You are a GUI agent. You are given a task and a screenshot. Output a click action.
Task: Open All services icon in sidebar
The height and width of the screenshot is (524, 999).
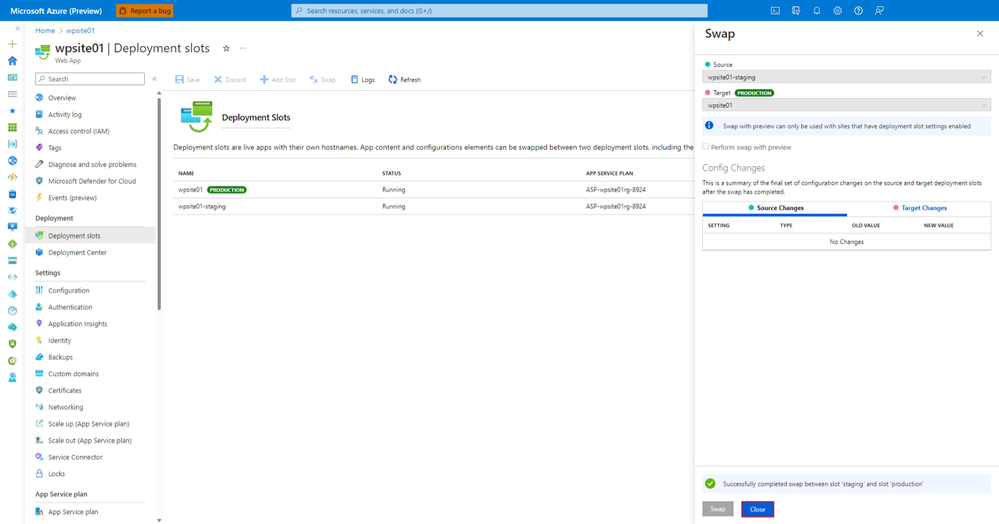click(12, 94)
